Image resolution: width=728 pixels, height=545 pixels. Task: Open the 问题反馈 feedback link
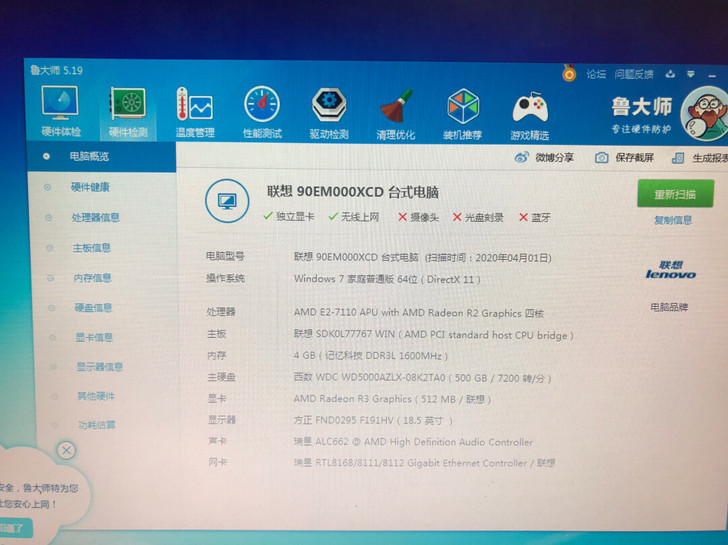coord(634,74)
